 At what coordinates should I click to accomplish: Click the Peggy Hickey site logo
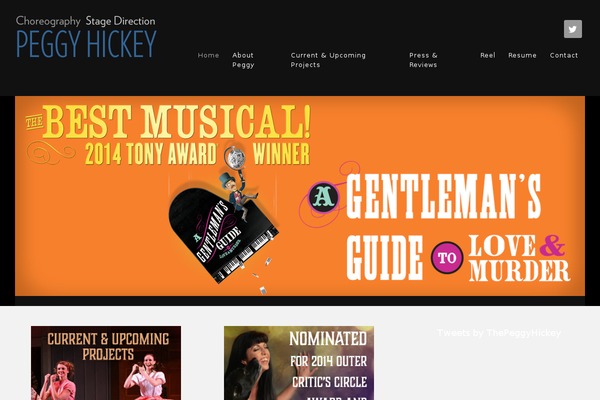click(86, 37)
